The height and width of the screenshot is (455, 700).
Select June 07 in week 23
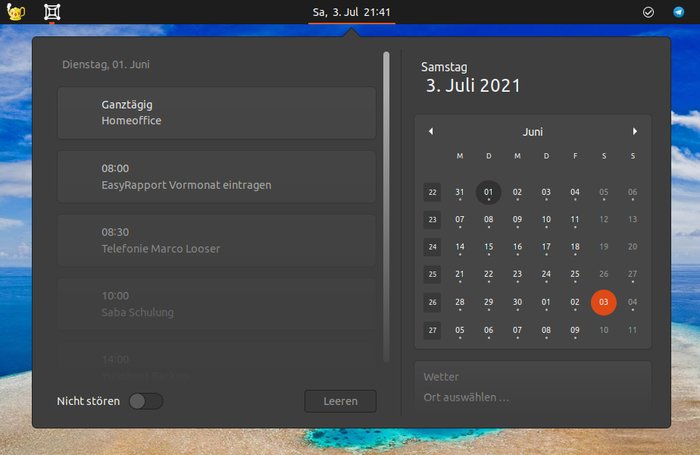(459, 220)
